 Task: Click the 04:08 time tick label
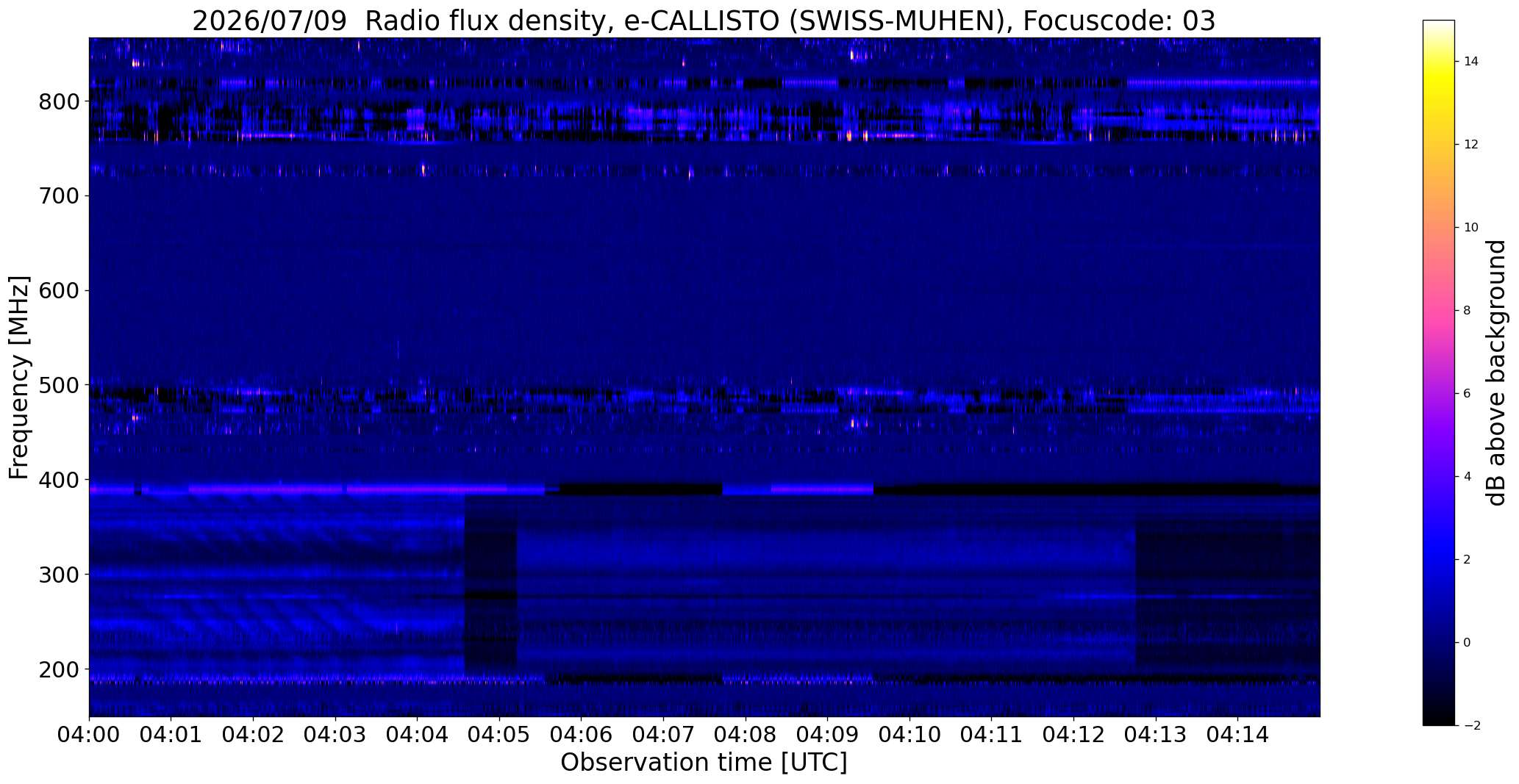click(x=746, y=736)
